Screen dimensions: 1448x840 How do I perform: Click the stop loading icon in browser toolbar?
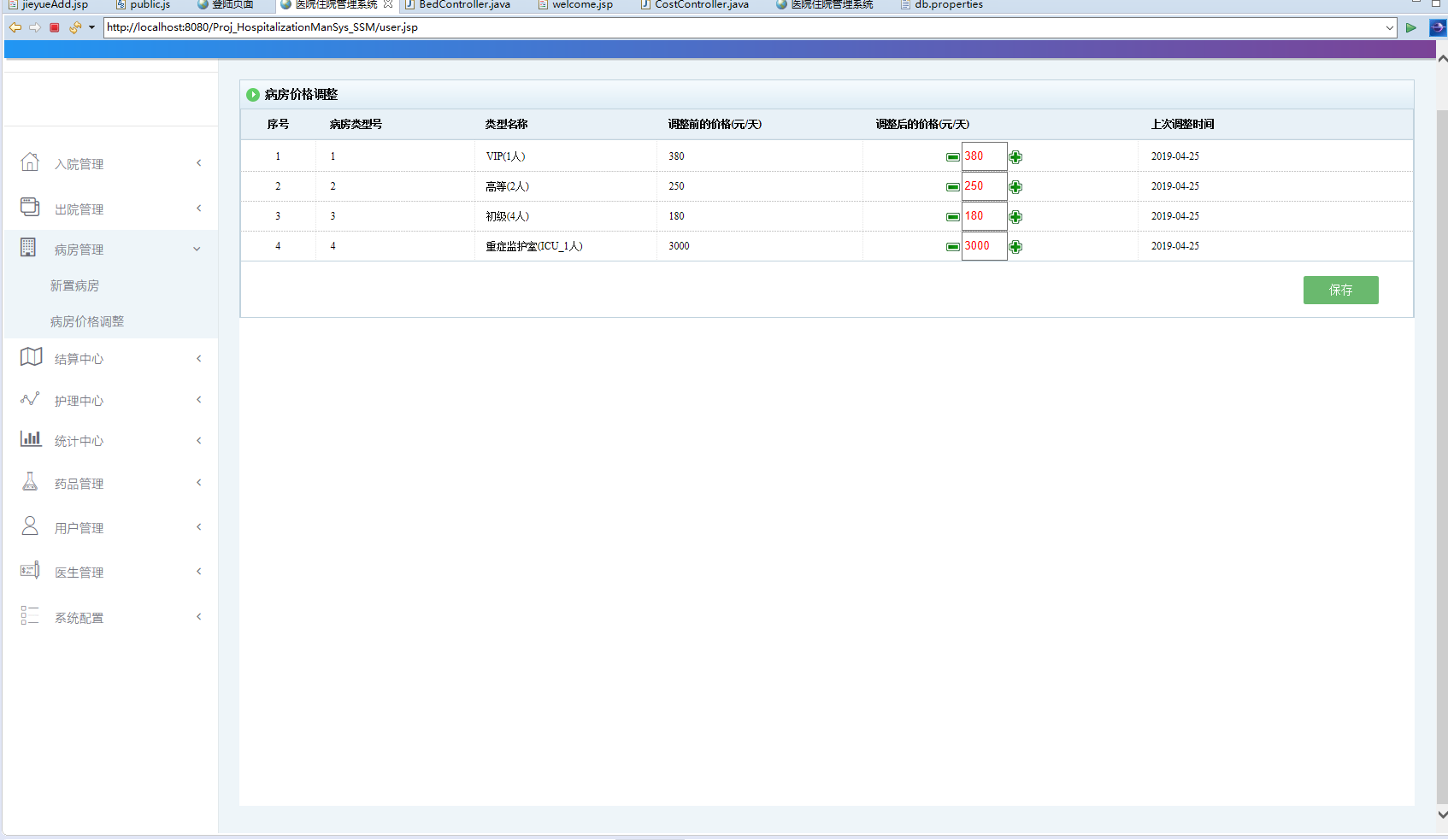55,27
